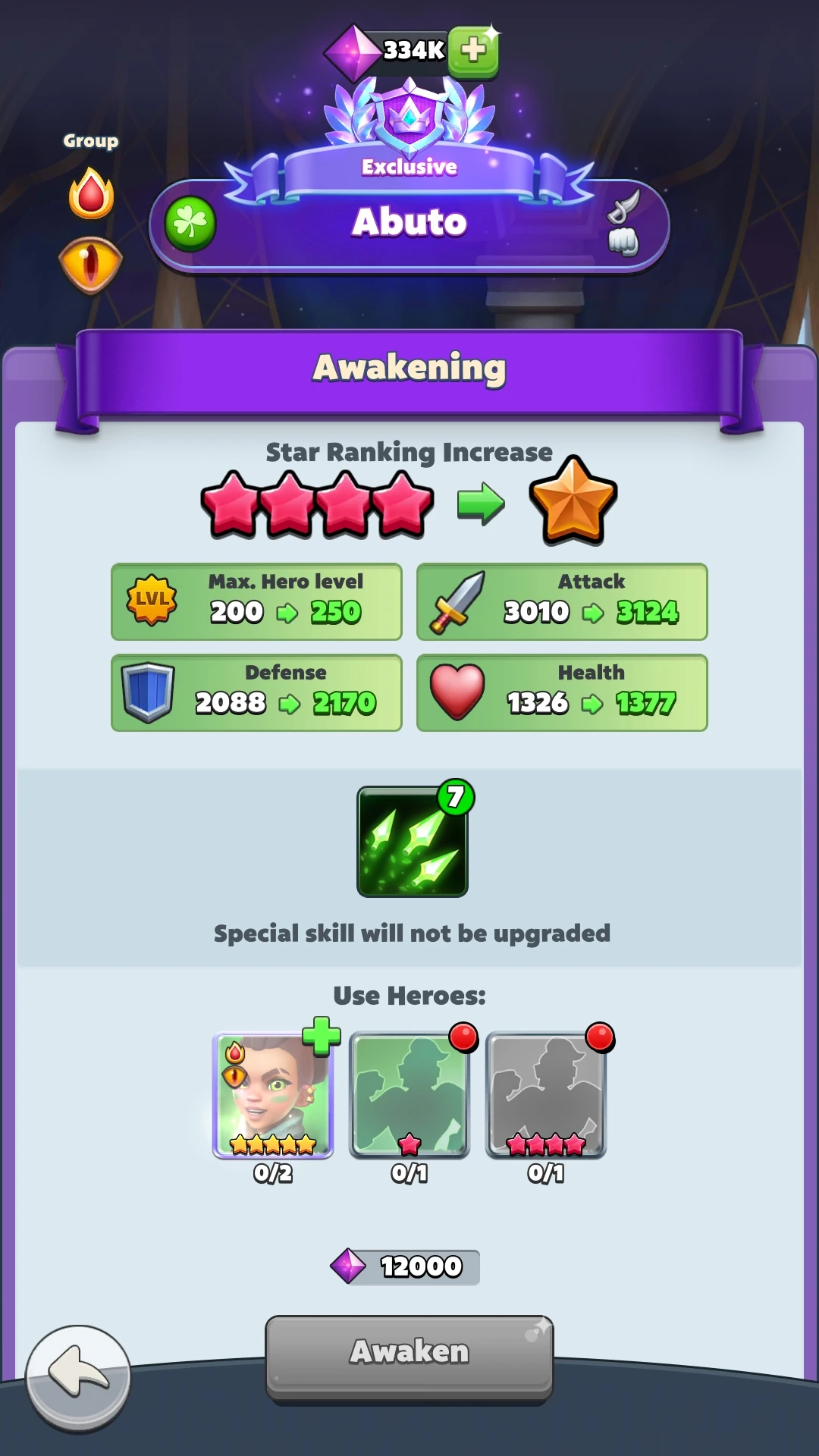Tap the Attack stat panel

(562, 601)
